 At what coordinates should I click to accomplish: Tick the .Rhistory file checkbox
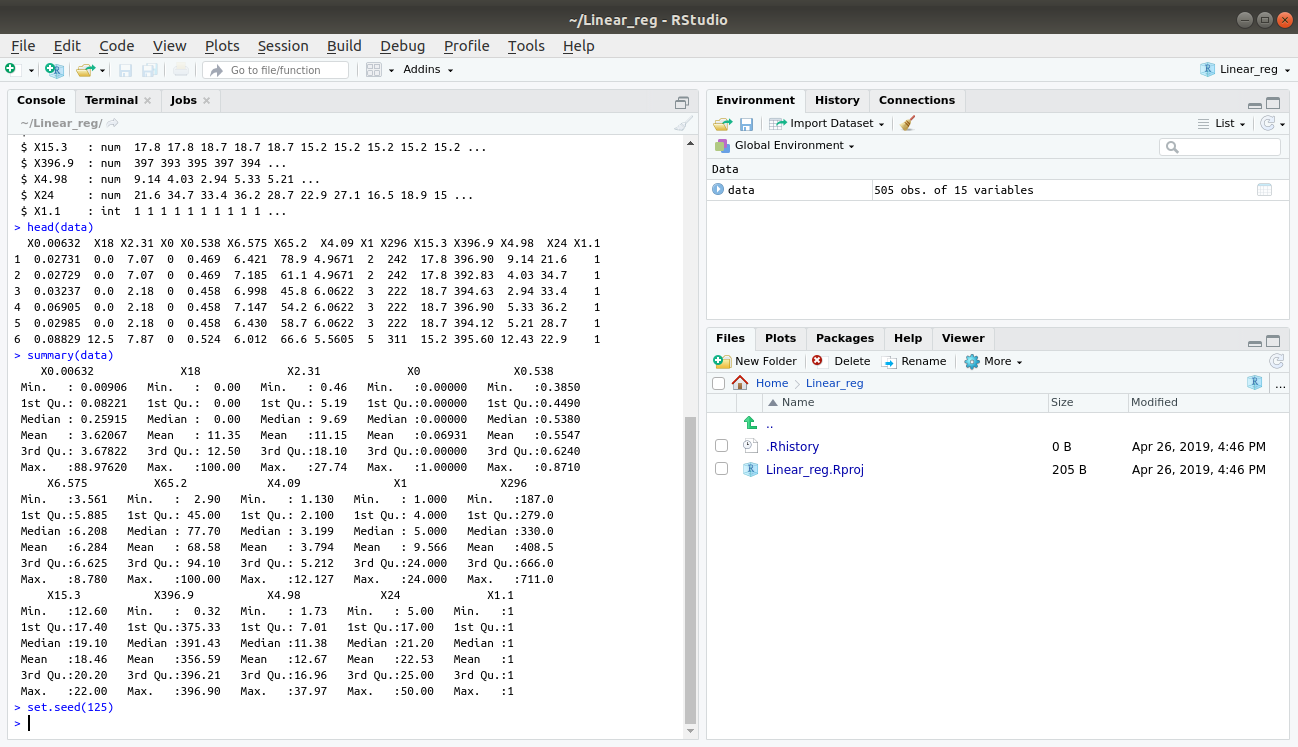721,446
